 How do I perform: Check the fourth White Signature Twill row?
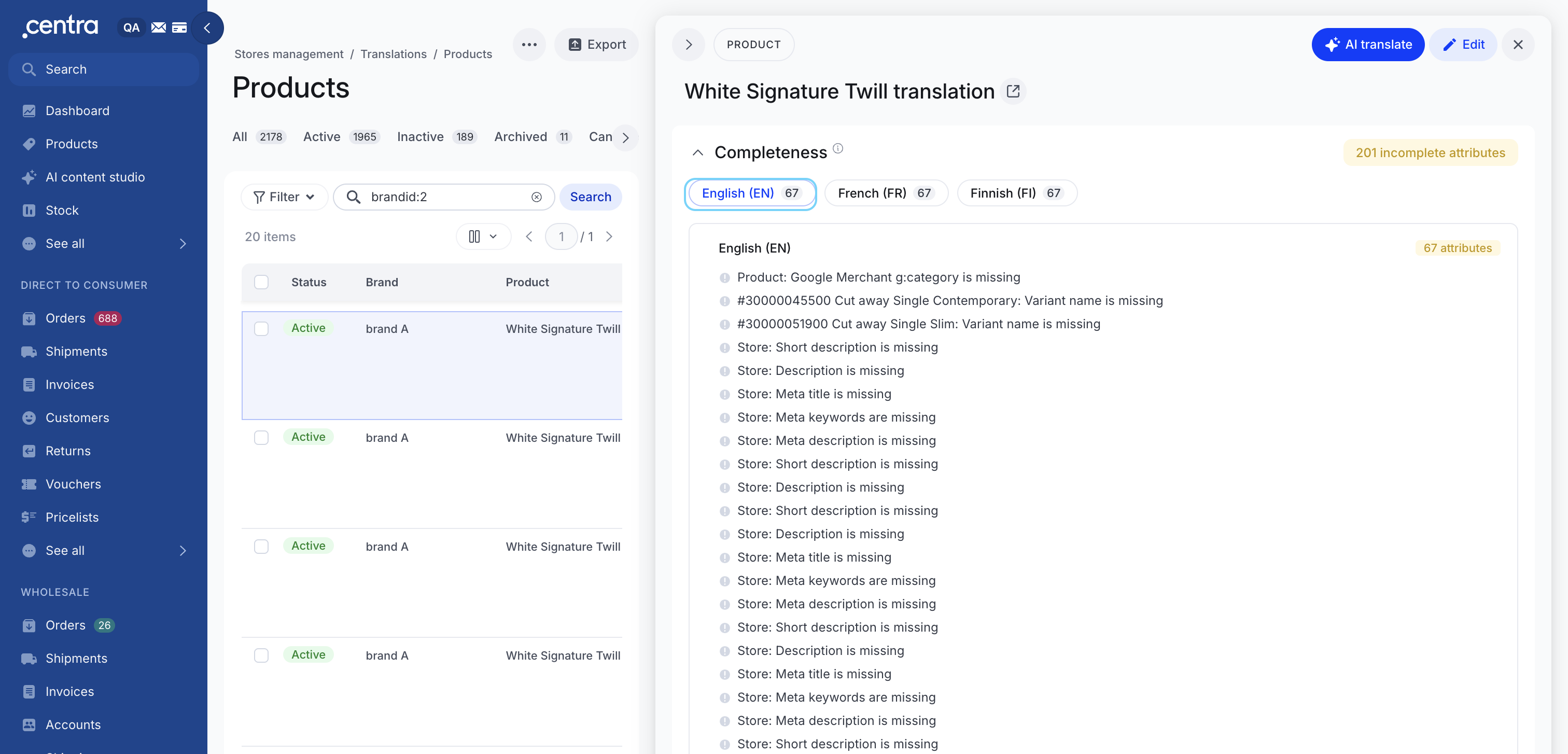click(x=261, y=656)
